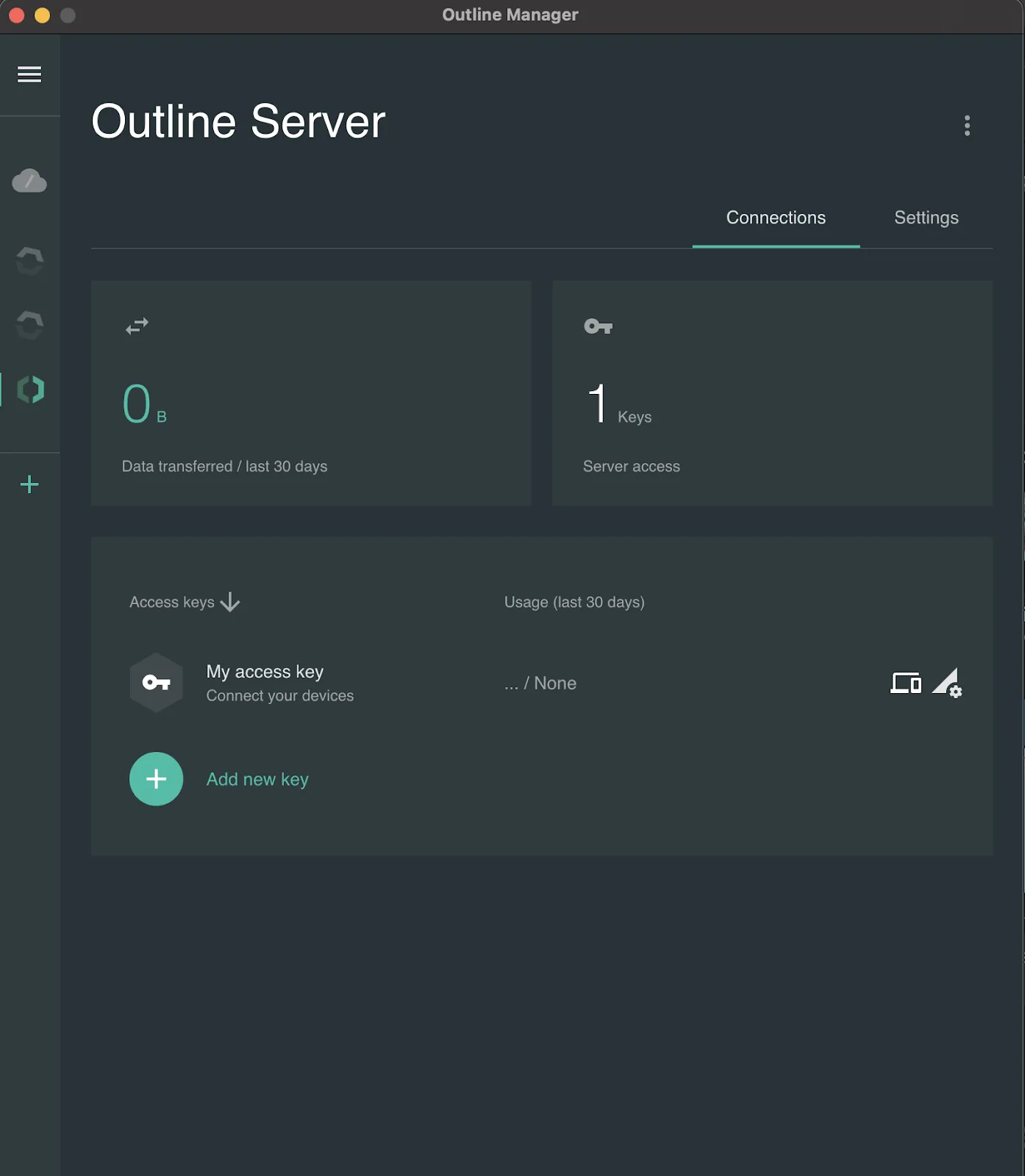Rename My access key label
This screenshot has width=1025, height=1176.
(265, 672)
